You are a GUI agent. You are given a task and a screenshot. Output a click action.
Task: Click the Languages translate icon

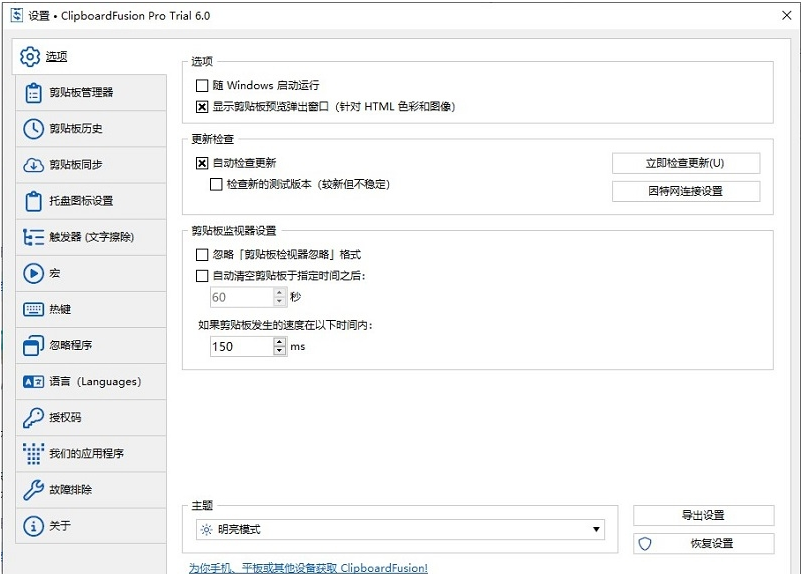pyautogui.click(x=33, y=381)
